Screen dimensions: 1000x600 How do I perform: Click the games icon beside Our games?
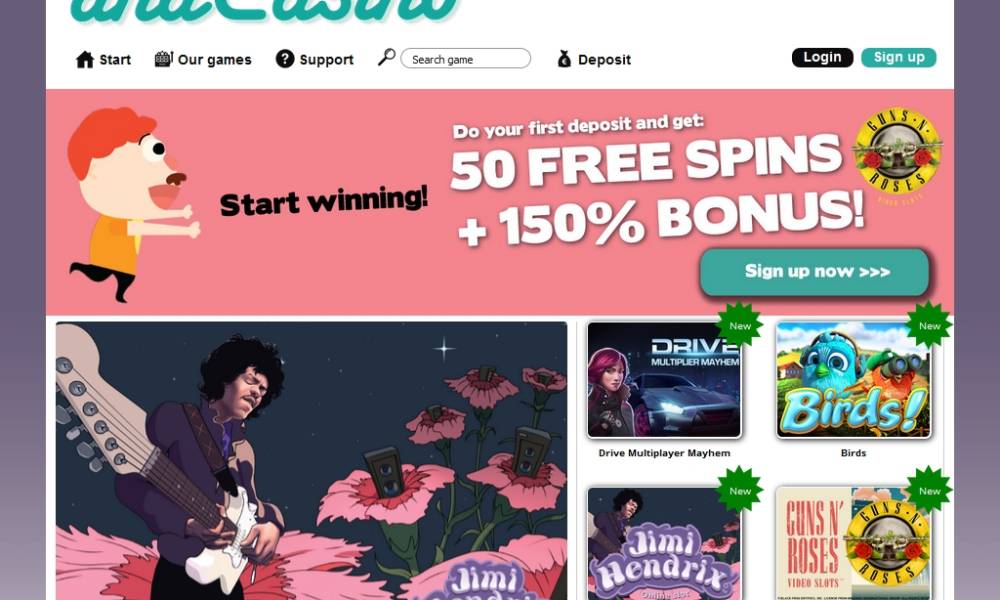point(163,59)
